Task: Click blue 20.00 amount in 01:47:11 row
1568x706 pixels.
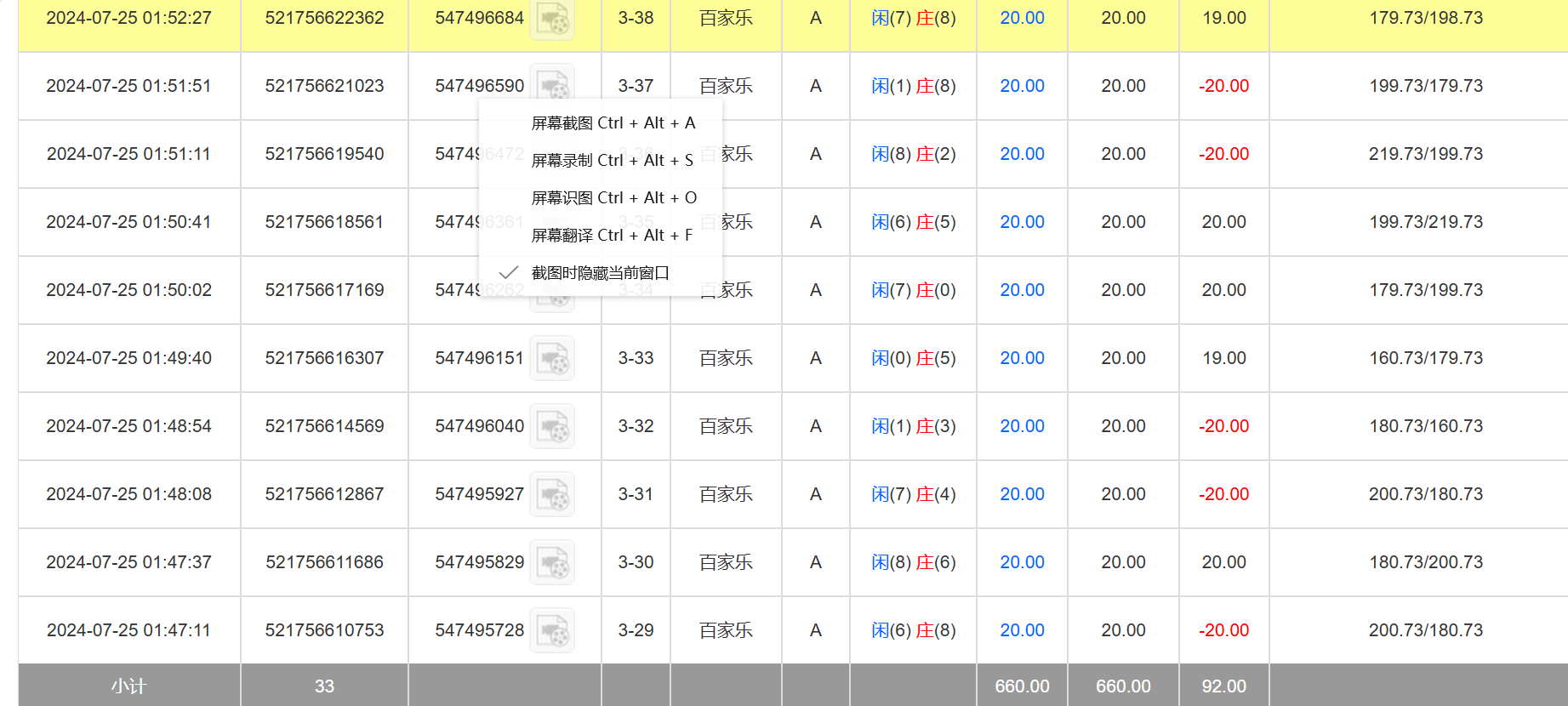Action: pos(1022,630)
